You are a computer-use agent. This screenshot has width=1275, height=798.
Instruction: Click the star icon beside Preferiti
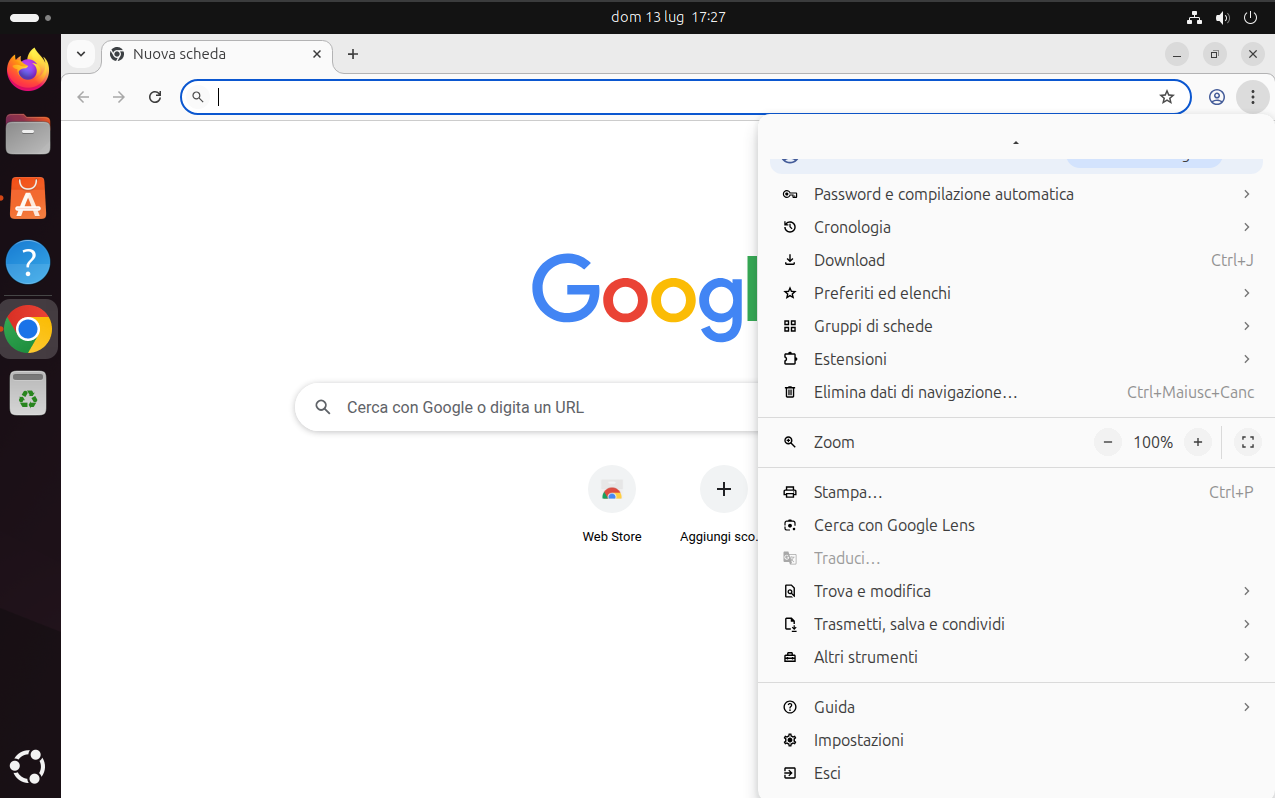coord(790,293)
